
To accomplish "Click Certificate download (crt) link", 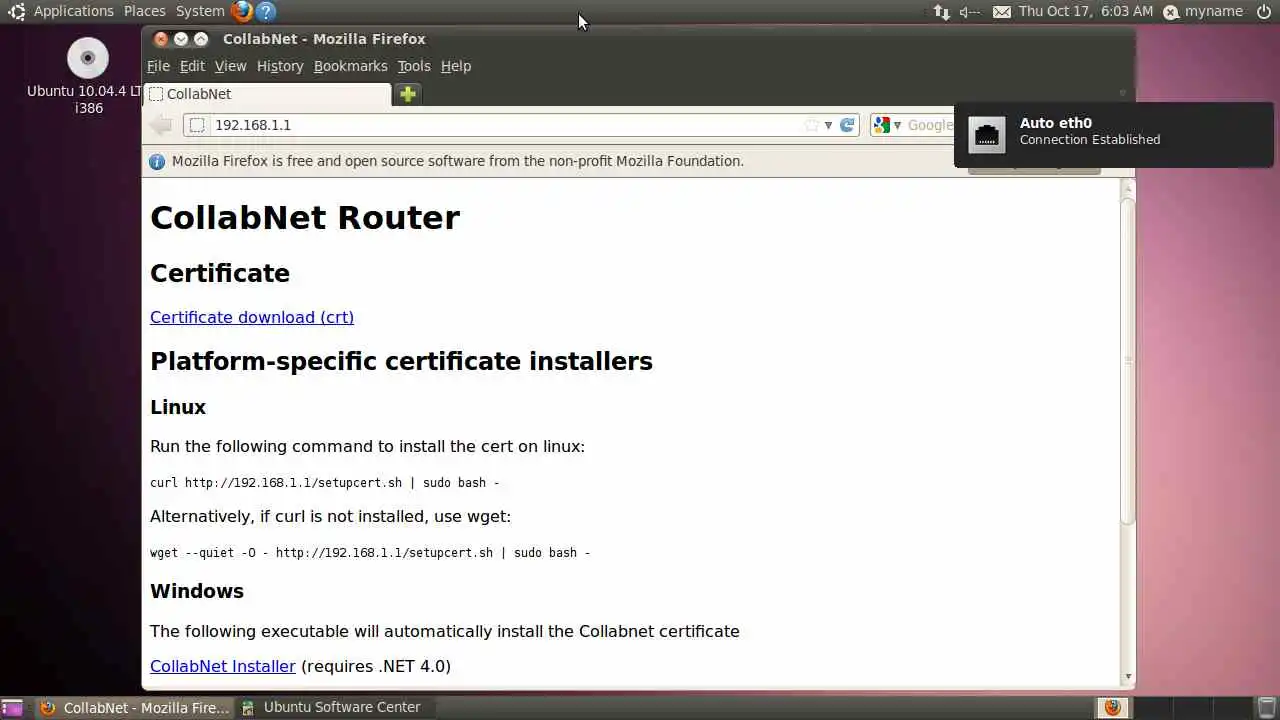I will pyautogui.click(x=252, y=317).
